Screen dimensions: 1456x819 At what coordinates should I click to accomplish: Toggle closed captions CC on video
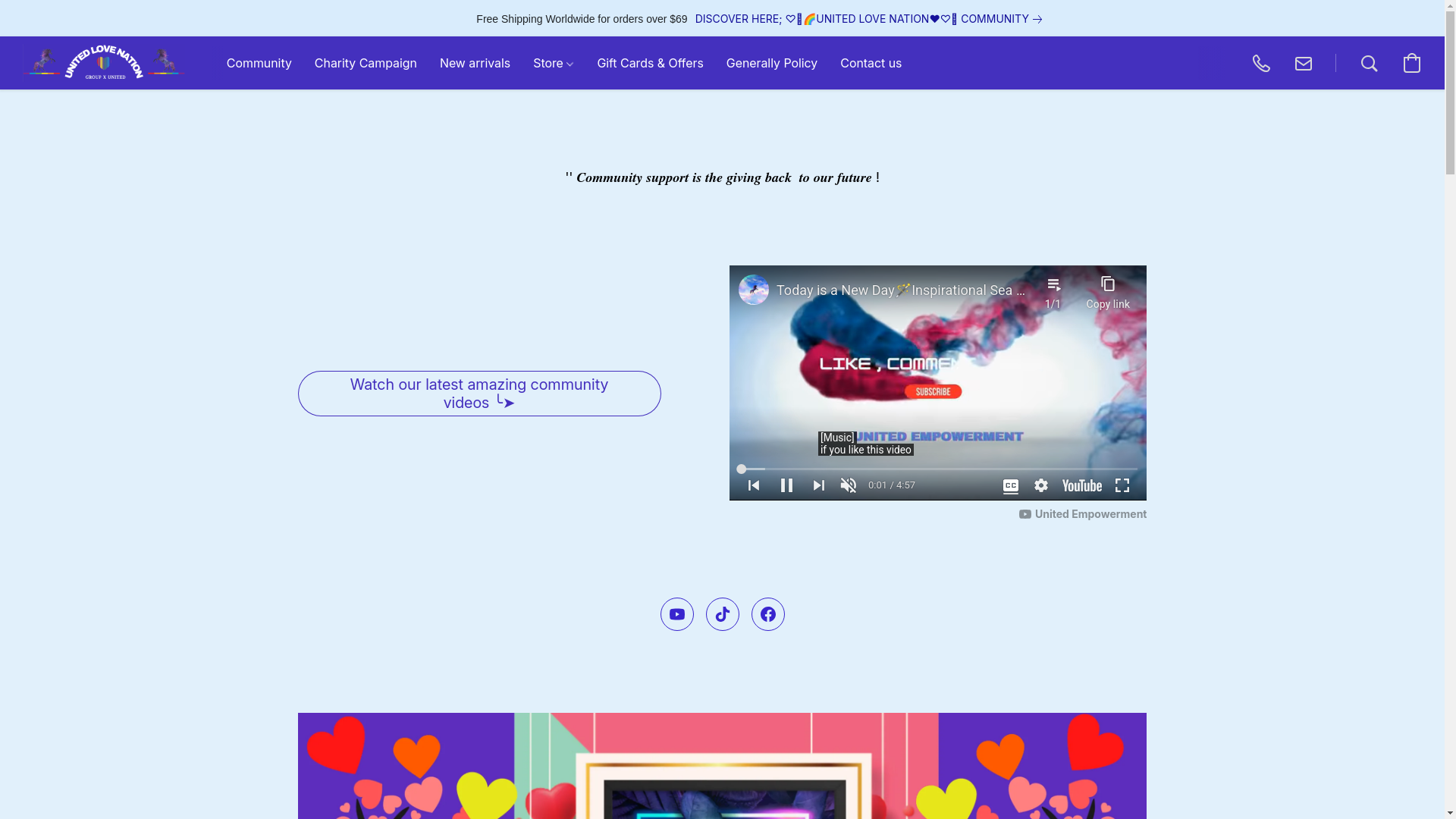click(x=1010, y=485)
